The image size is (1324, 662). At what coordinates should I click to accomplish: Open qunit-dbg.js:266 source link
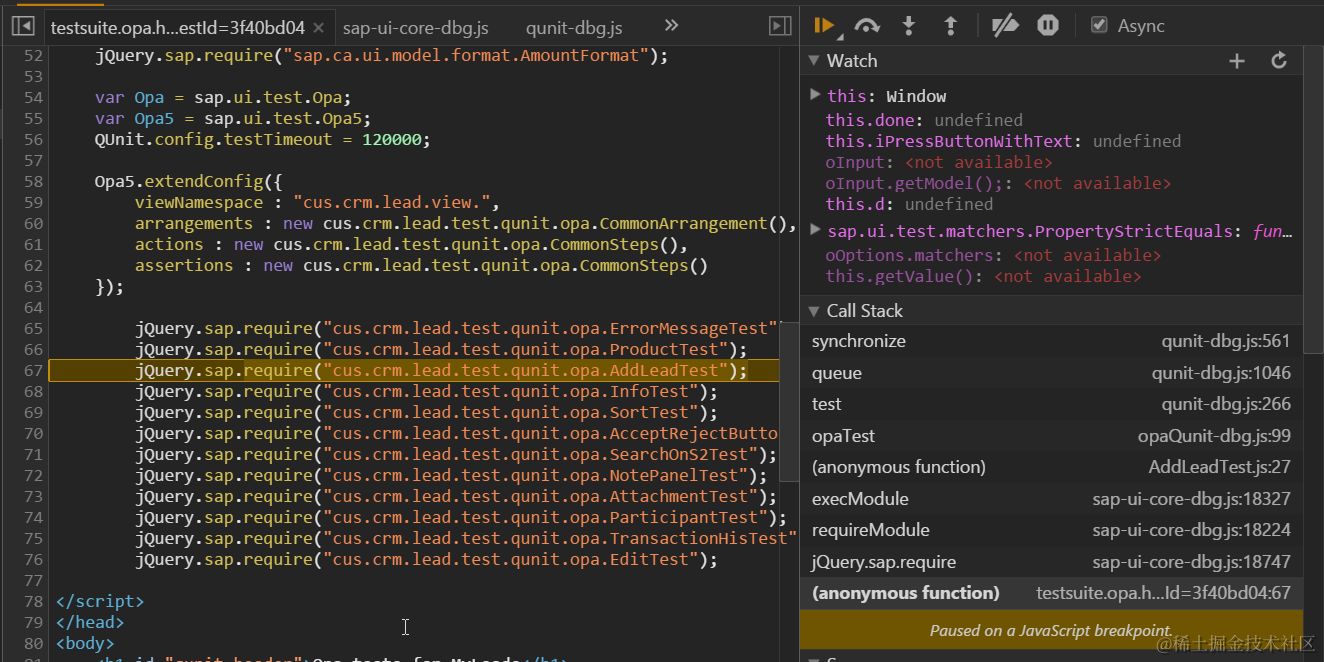[1225, 404]
